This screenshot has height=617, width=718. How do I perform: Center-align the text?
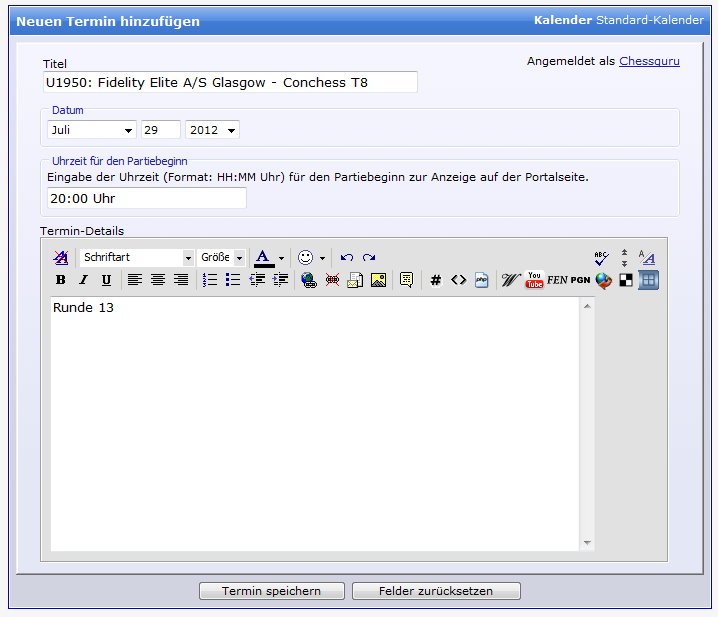[158, 280]
